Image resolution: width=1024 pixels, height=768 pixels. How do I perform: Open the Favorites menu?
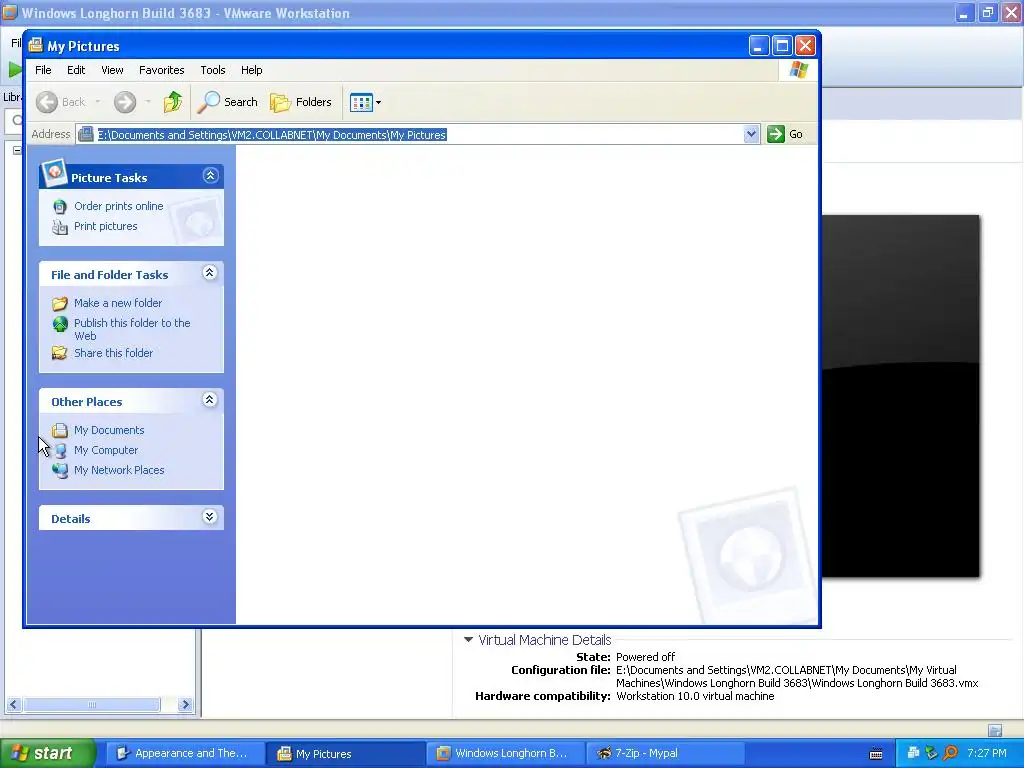tap(161, 70)
